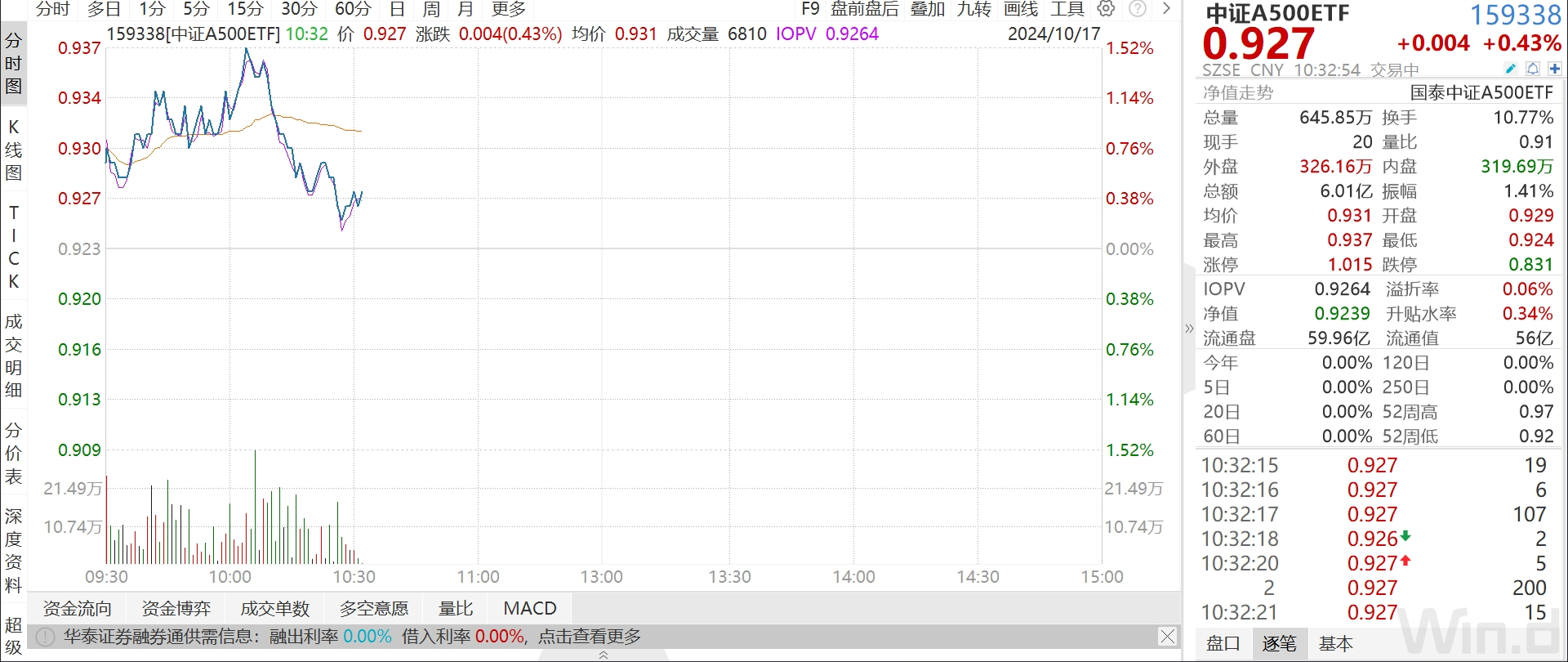Open the chart settings gear icon

click(x=1106, y=8)
